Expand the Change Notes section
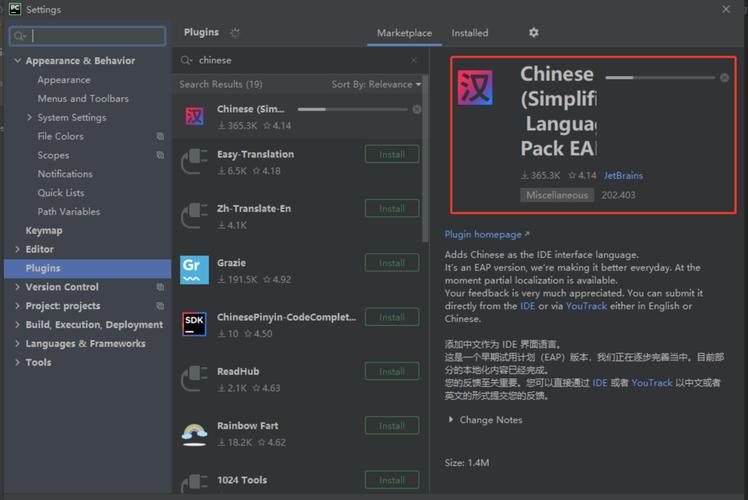748x500 pixels. (x=451, y=420)
